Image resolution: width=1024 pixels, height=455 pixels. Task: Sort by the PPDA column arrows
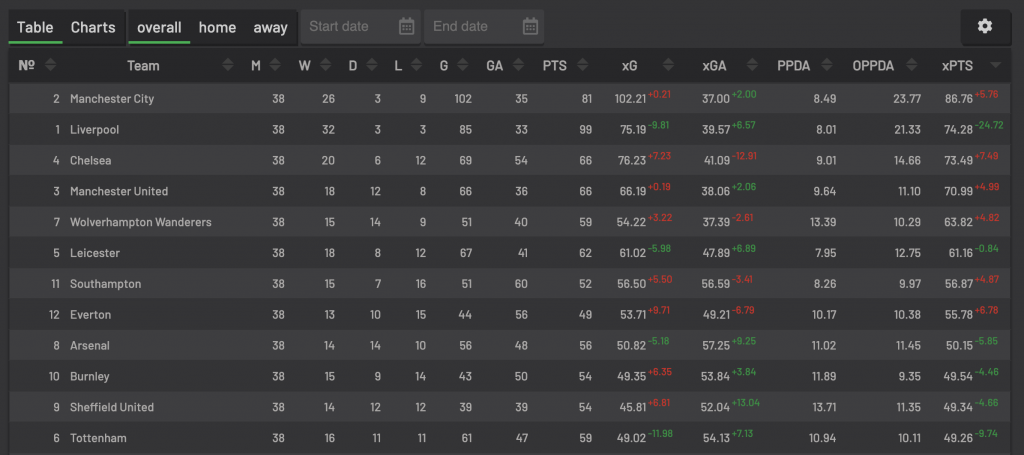click(827, 65)
